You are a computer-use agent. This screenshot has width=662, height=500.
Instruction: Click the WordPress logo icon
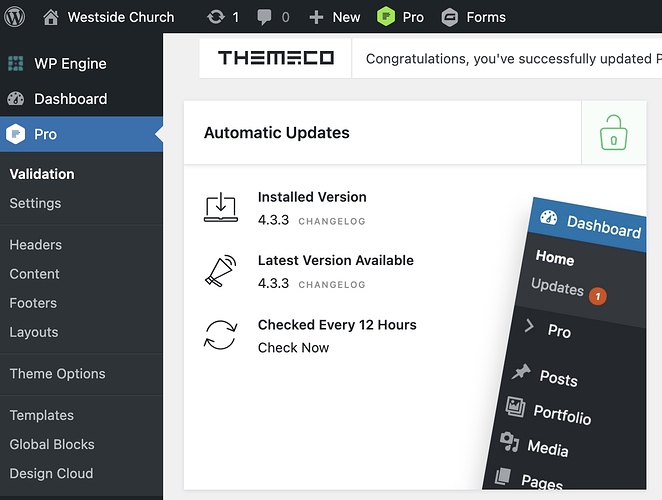pyautogui.click(x=15, y=17)
